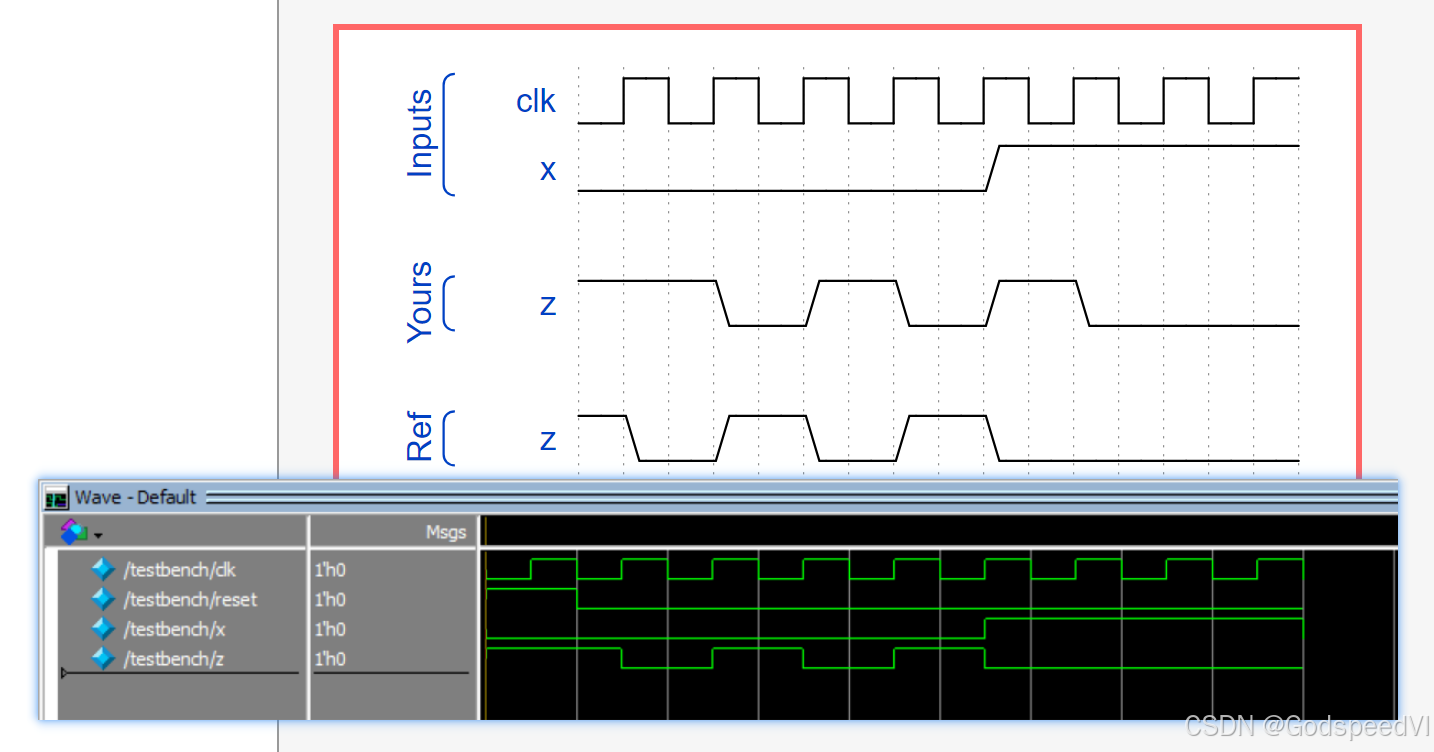Click the blue Ref label in the diagram
The height and width of the screenshot is (752, 1434).
click(x=420, y=434)
